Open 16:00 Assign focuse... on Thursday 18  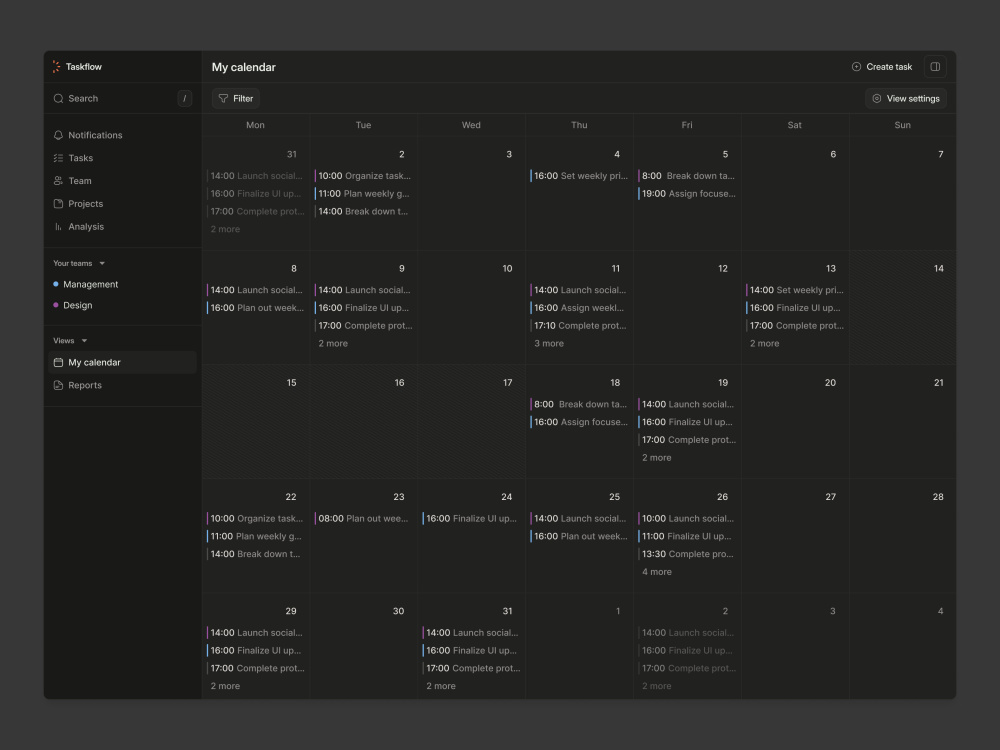pyautogui.click(x=580, y=422)
